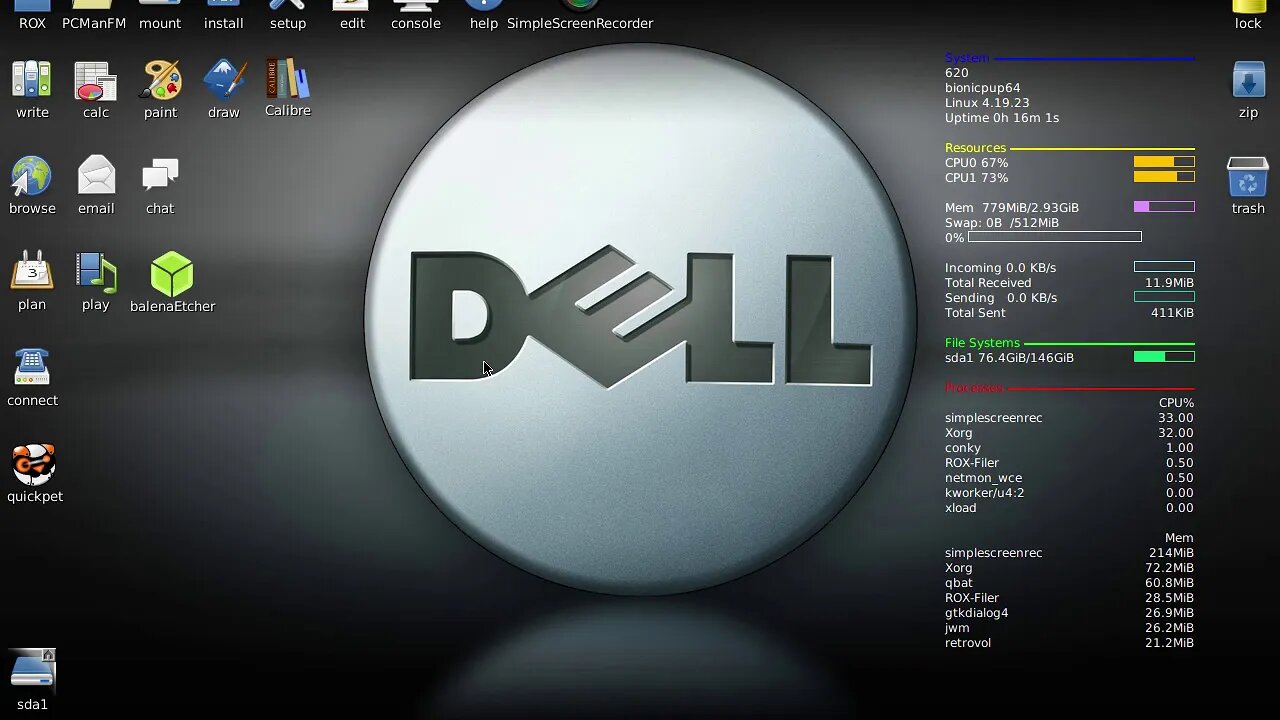Click the System section heading
The height and width of the screenshot is (720, 1280).
967,58
